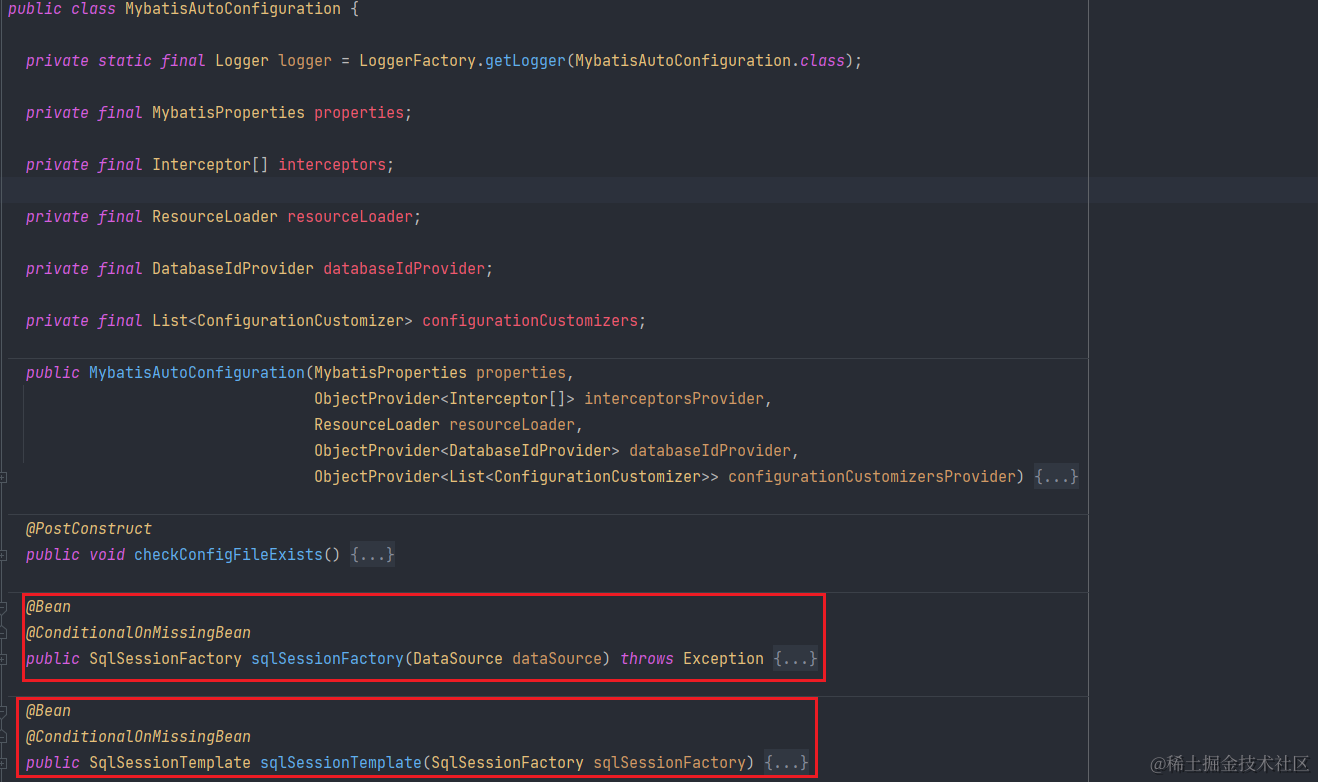
Task: Click 'Exception' after throws keyword
Action: [x=723, y=659]
